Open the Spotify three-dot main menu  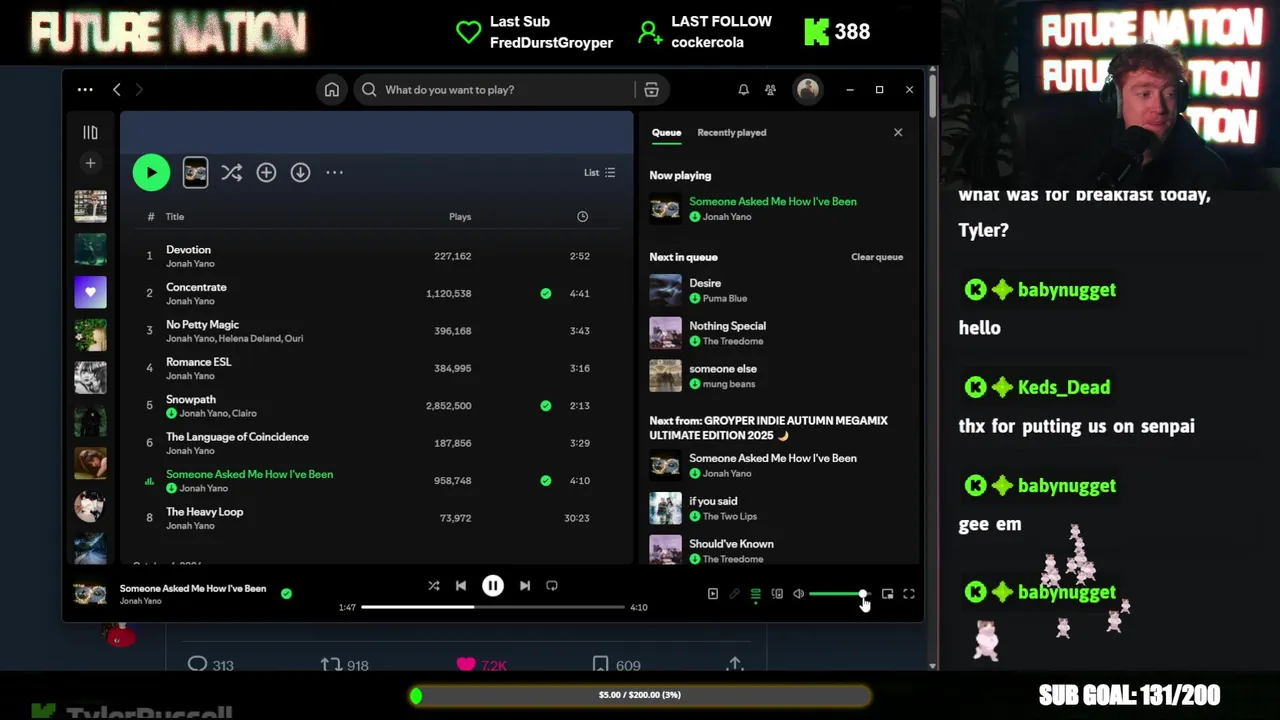(x=85, y=90)
